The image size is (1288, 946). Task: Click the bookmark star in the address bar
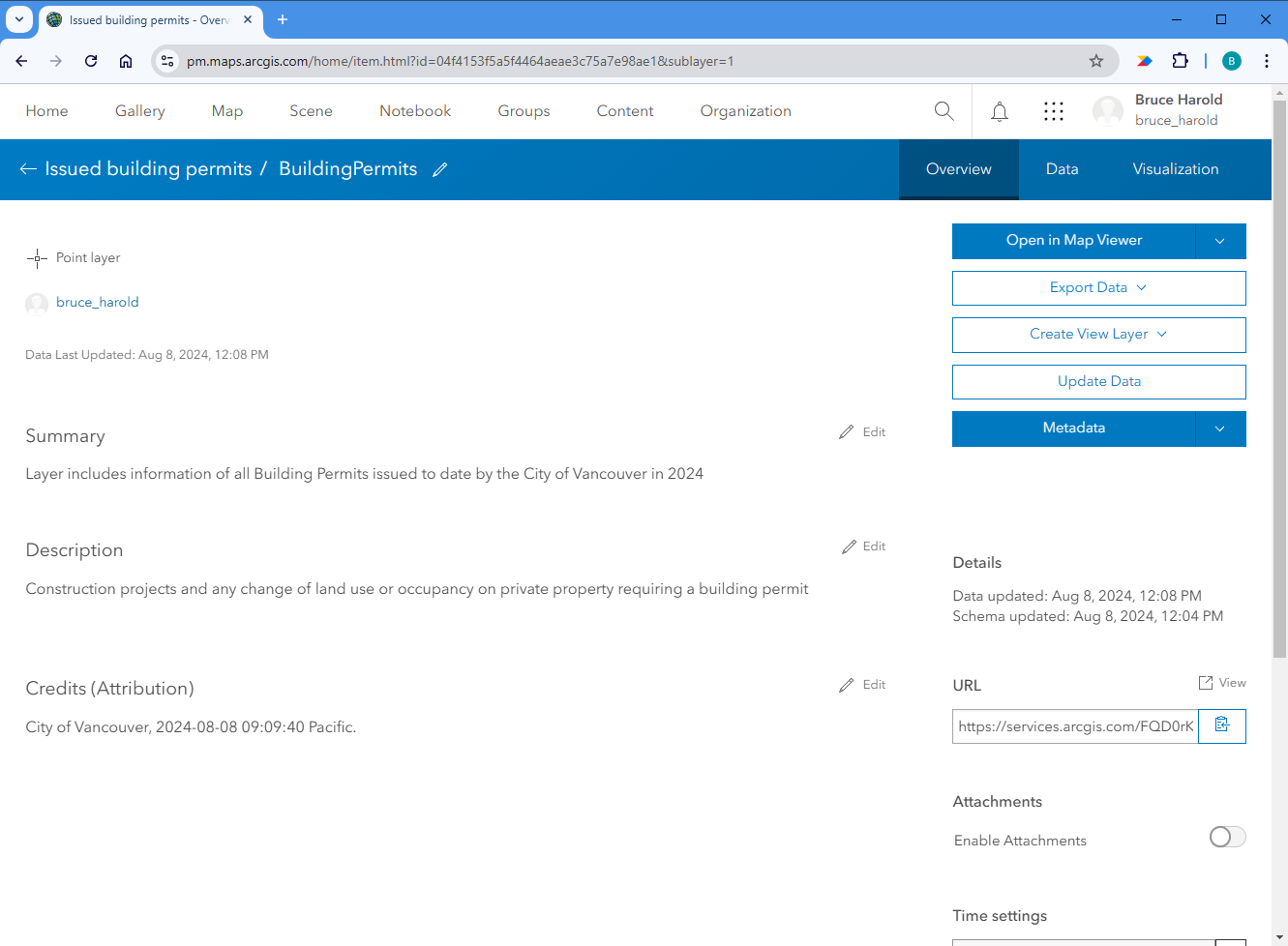pos(1096,60)
